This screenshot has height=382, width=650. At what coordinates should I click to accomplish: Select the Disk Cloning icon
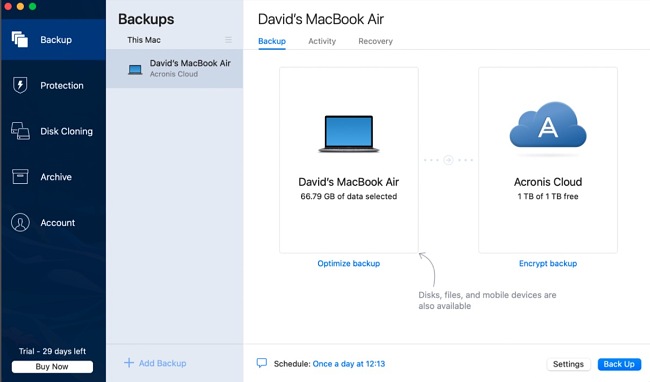pos(20,131)
